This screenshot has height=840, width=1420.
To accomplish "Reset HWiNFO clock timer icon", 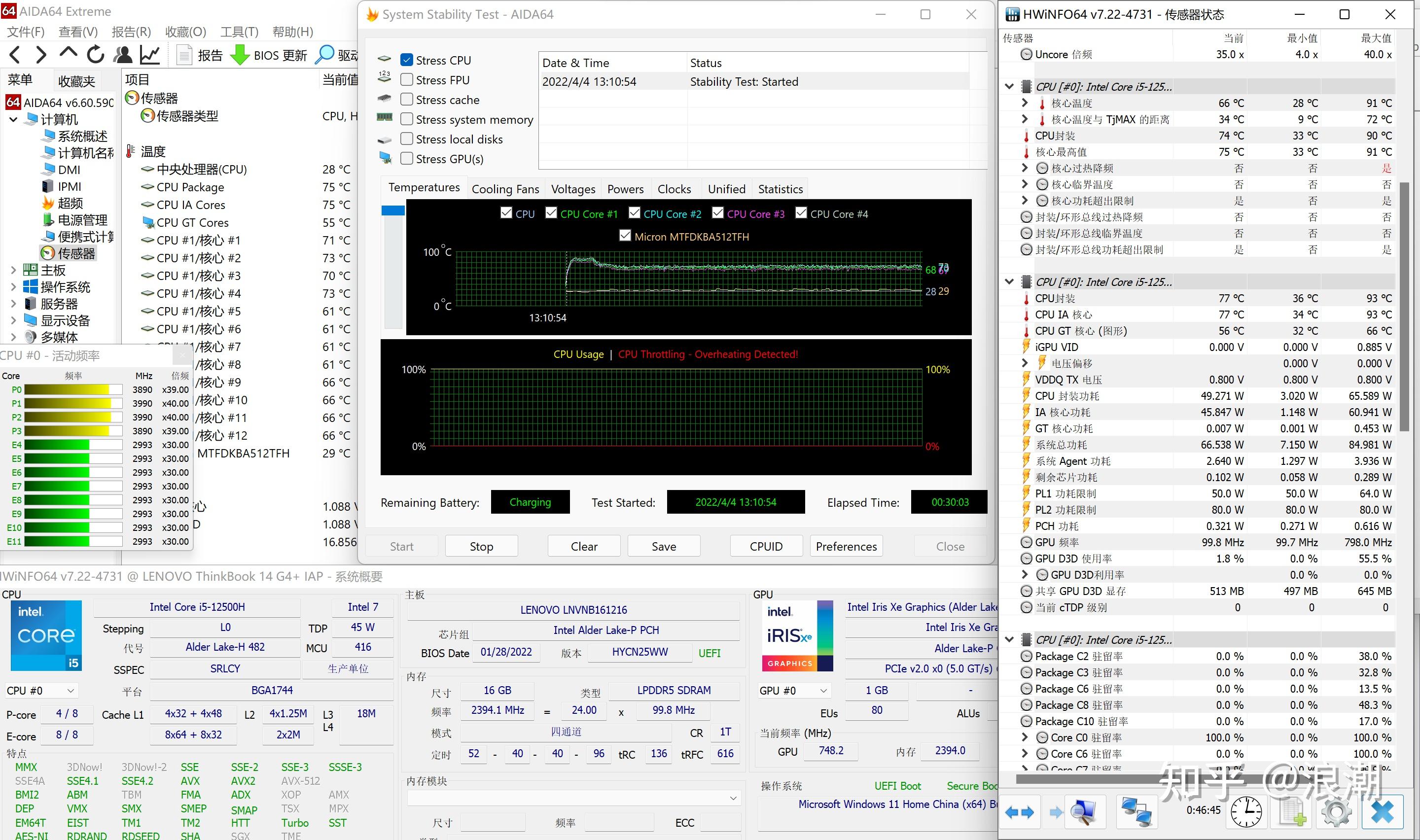I will pos(1246,812).
